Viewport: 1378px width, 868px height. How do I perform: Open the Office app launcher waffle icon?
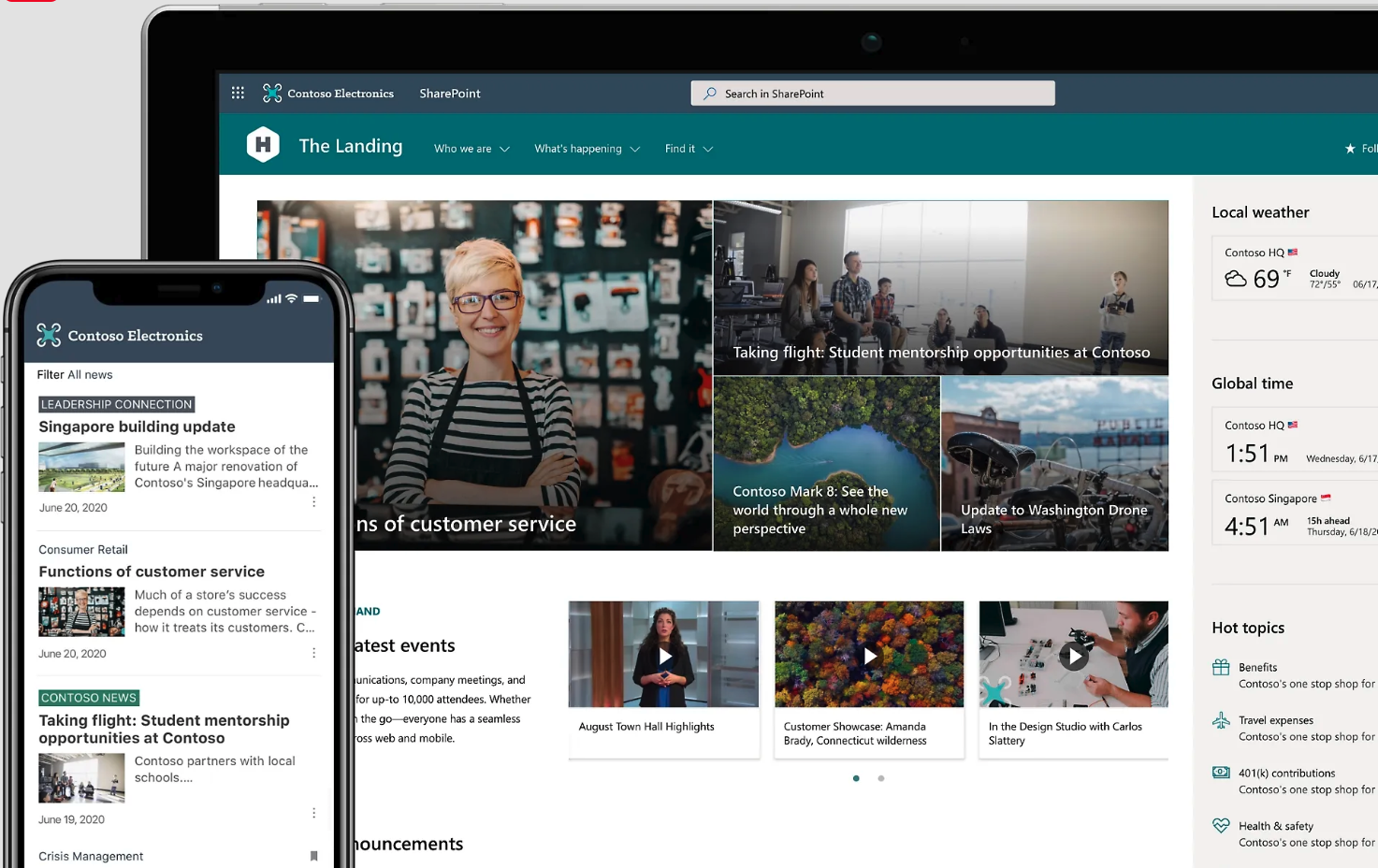(238, 93)
